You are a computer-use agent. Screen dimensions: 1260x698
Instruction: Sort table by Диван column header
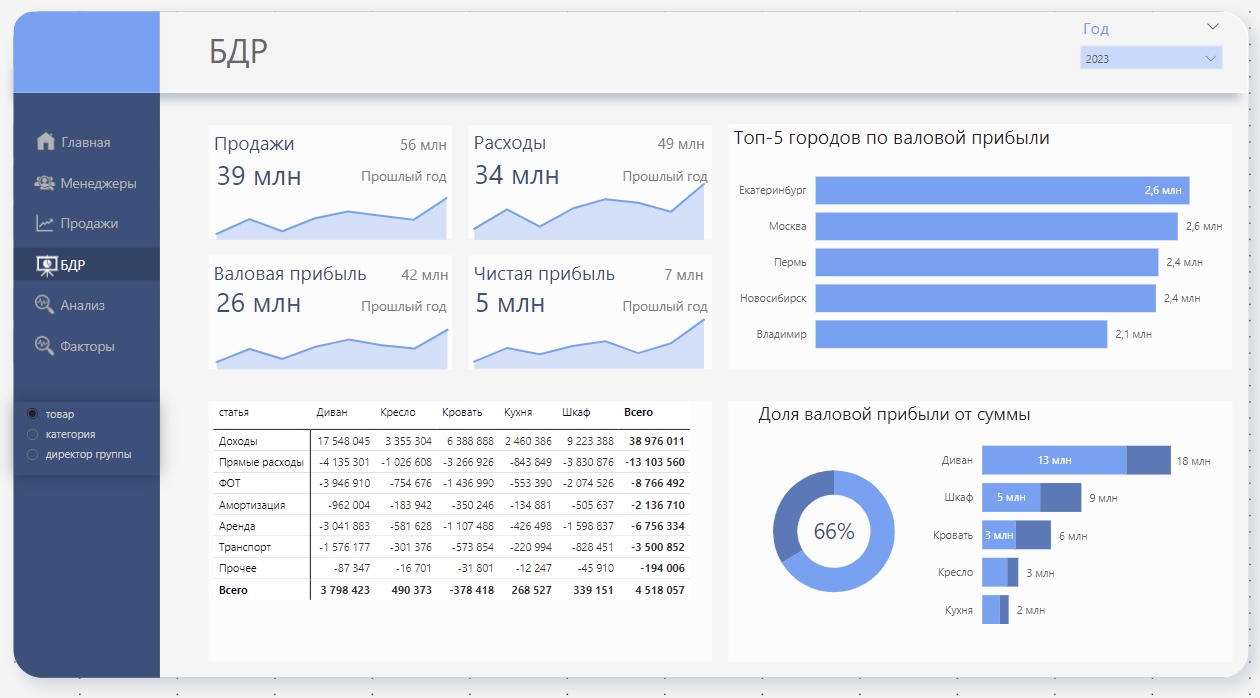(x=332, y=412)
